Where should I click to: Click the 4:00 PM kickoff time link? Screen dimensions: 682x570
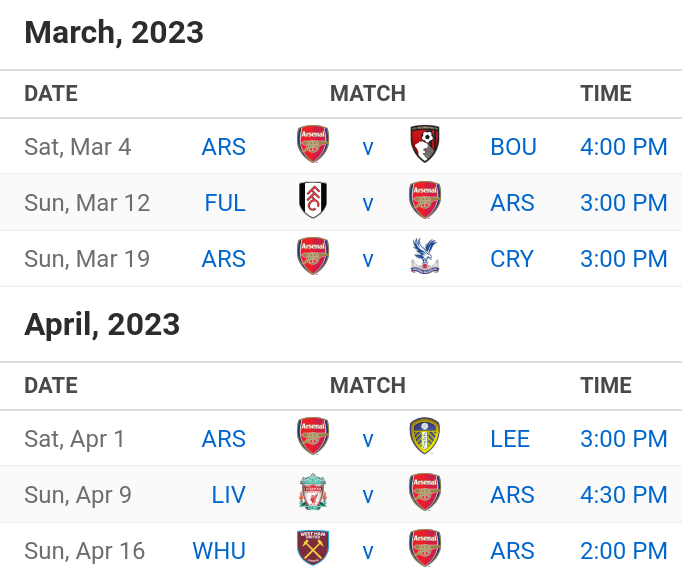pos(624,147)
